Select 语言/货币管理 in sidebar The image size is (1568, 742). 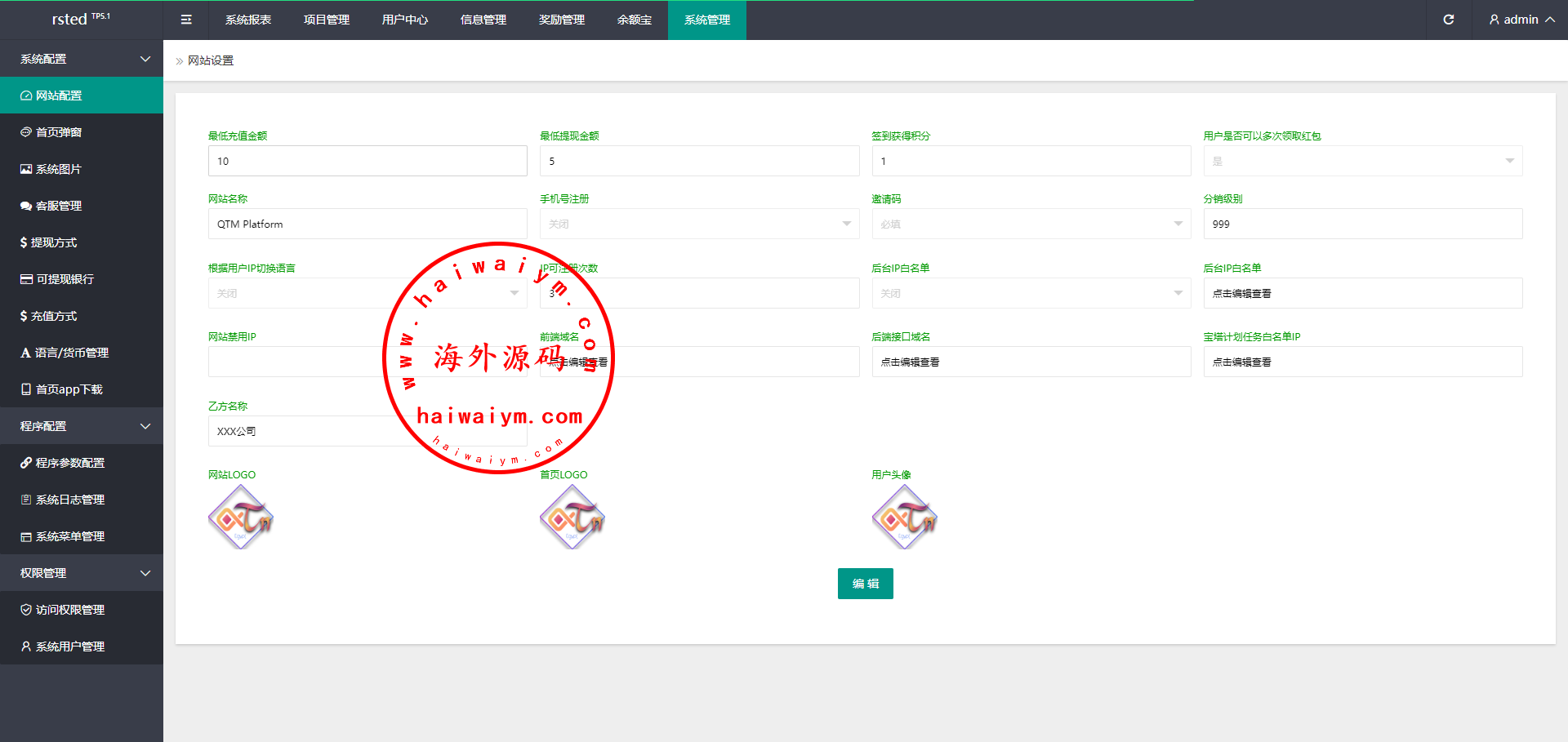tap(71, 353)
